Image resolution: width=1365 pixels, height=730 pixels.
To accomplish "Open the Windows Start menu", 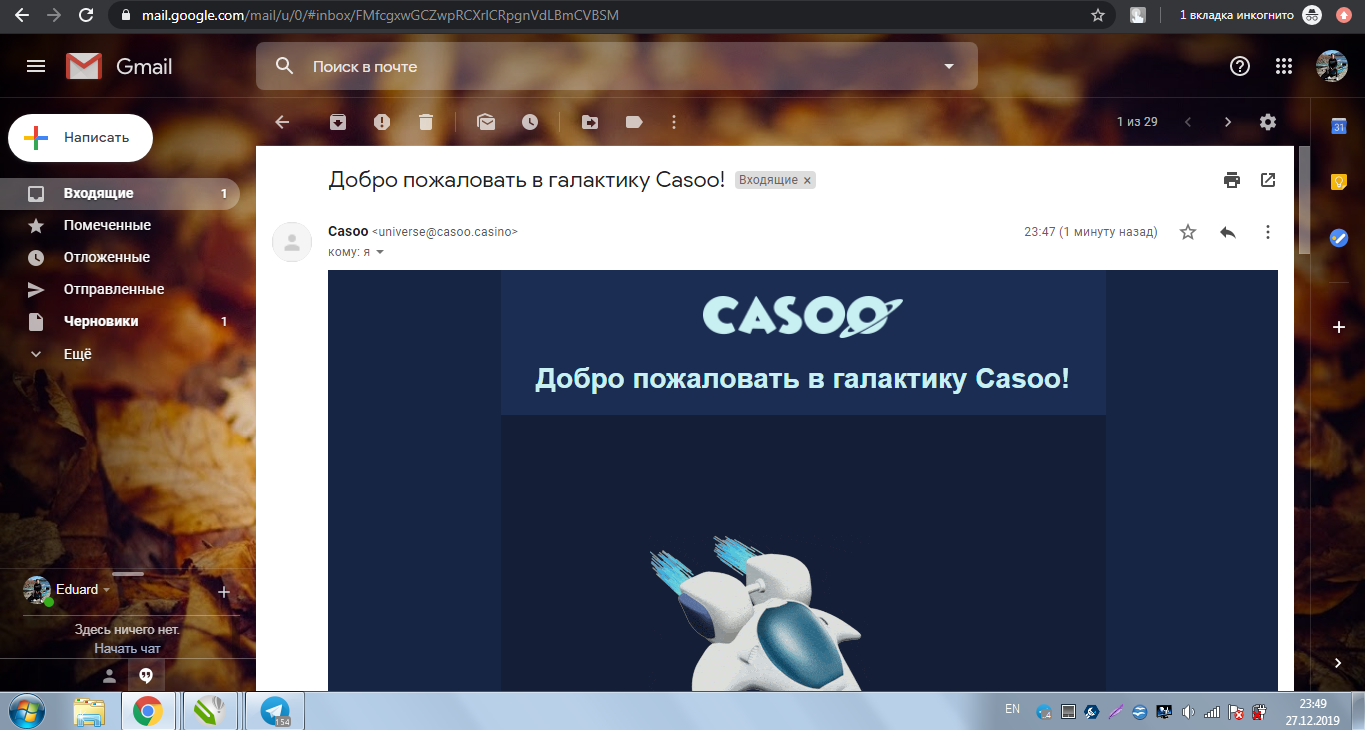I will pos(27,710).
